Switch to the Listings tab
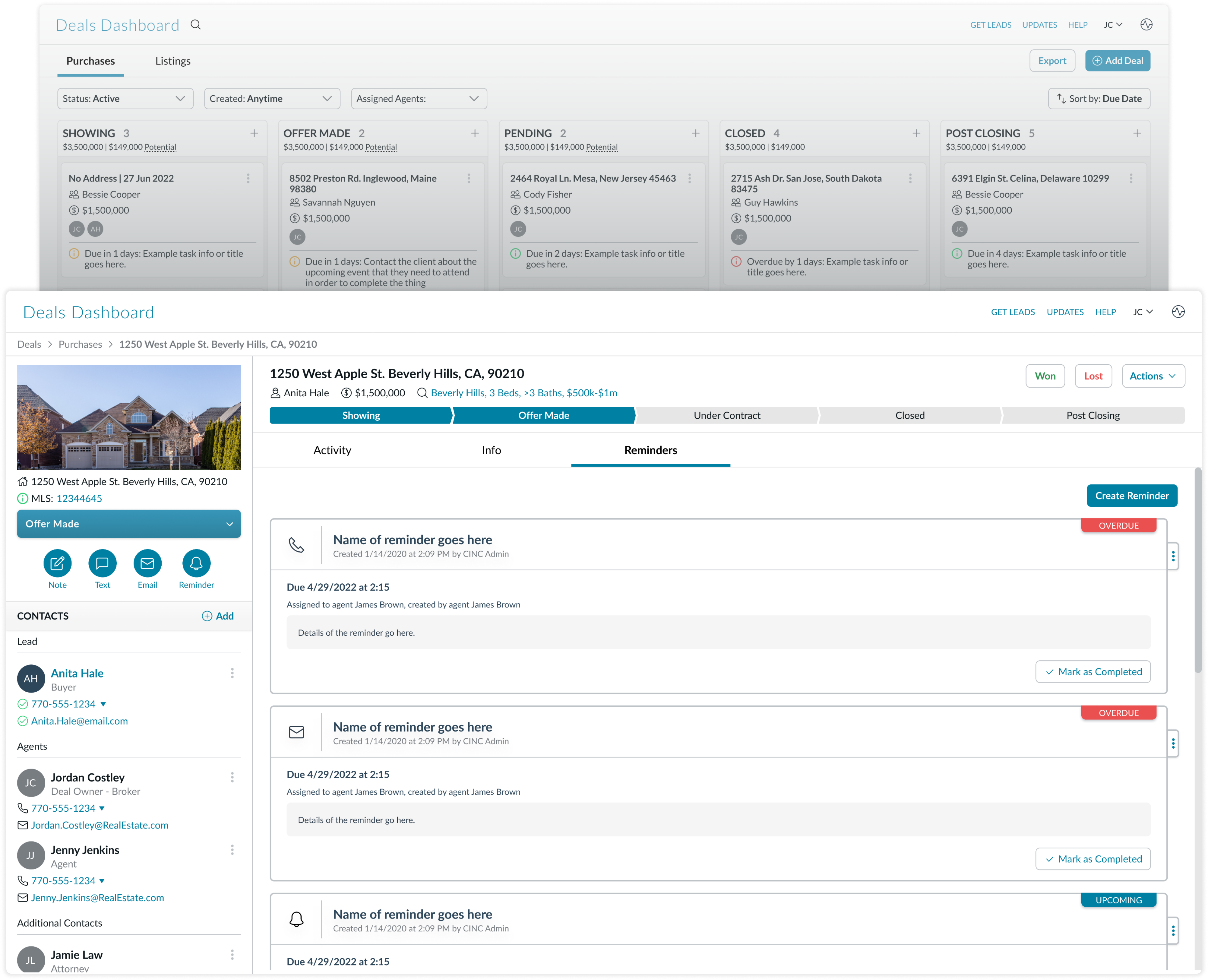 [x=173, y=61]
